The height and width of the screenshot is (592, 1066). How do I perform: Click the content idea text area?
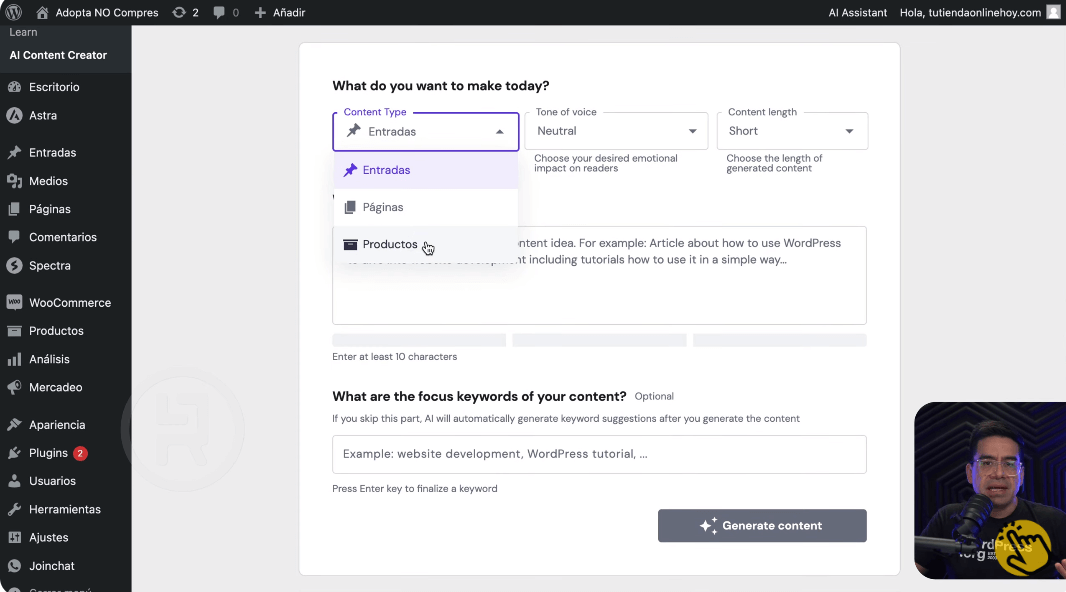599,275
